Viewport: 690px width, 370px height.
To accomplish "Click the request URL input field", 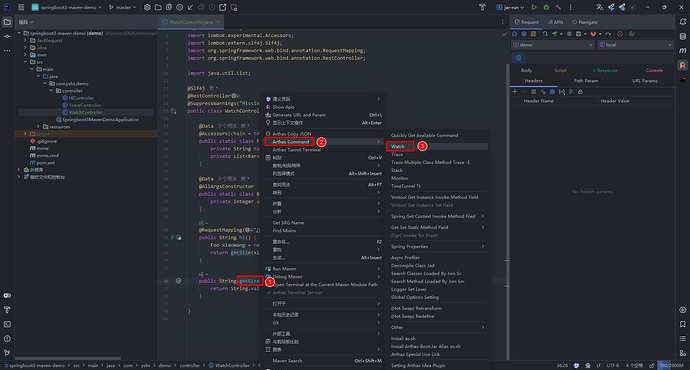I will tap(599, 58).
